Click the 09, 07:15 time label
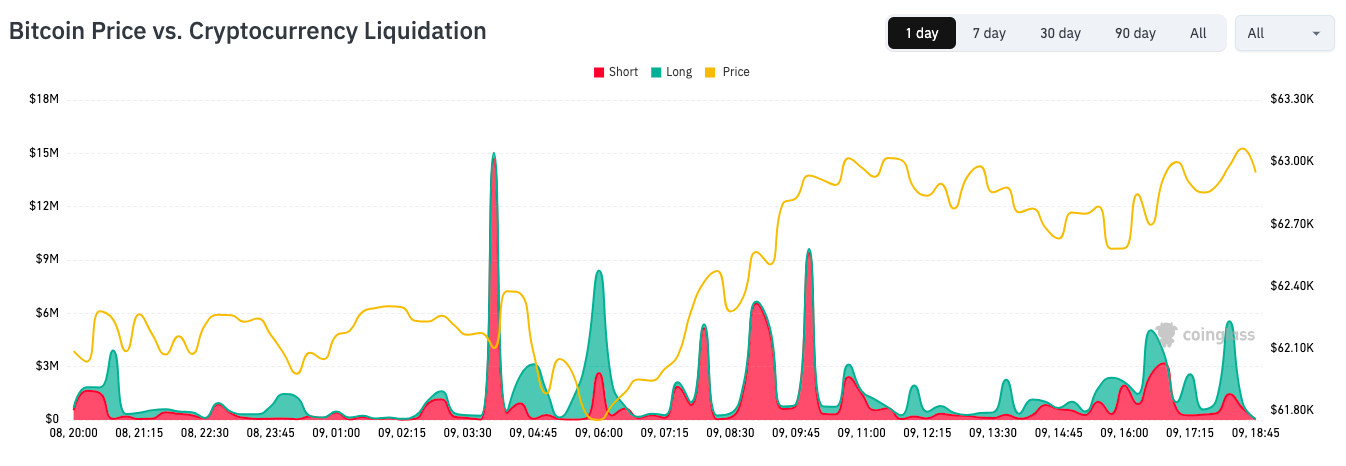 click(664, 433)
